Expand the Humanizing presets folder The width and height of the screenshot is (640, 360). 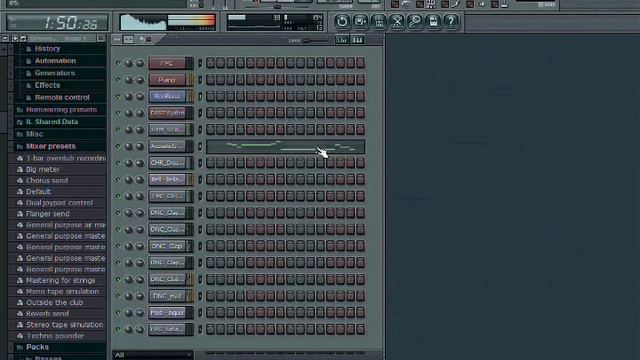point(20,110)
